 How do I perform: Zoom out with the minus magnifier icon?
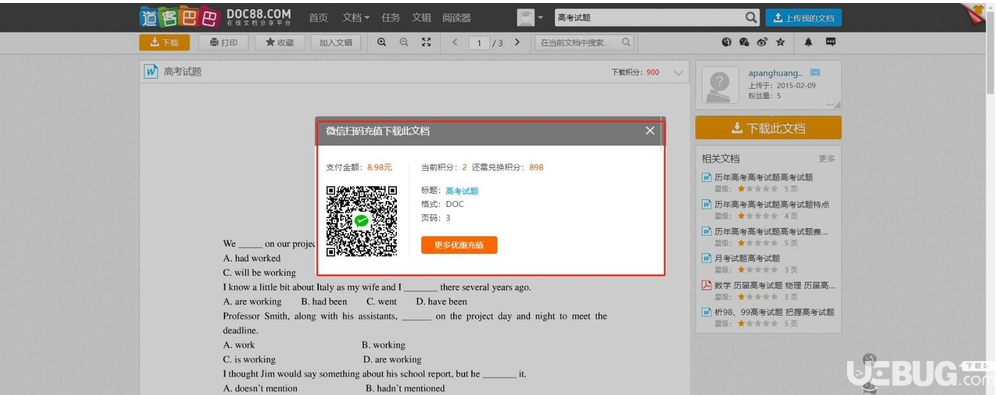(x=404, y=42)
